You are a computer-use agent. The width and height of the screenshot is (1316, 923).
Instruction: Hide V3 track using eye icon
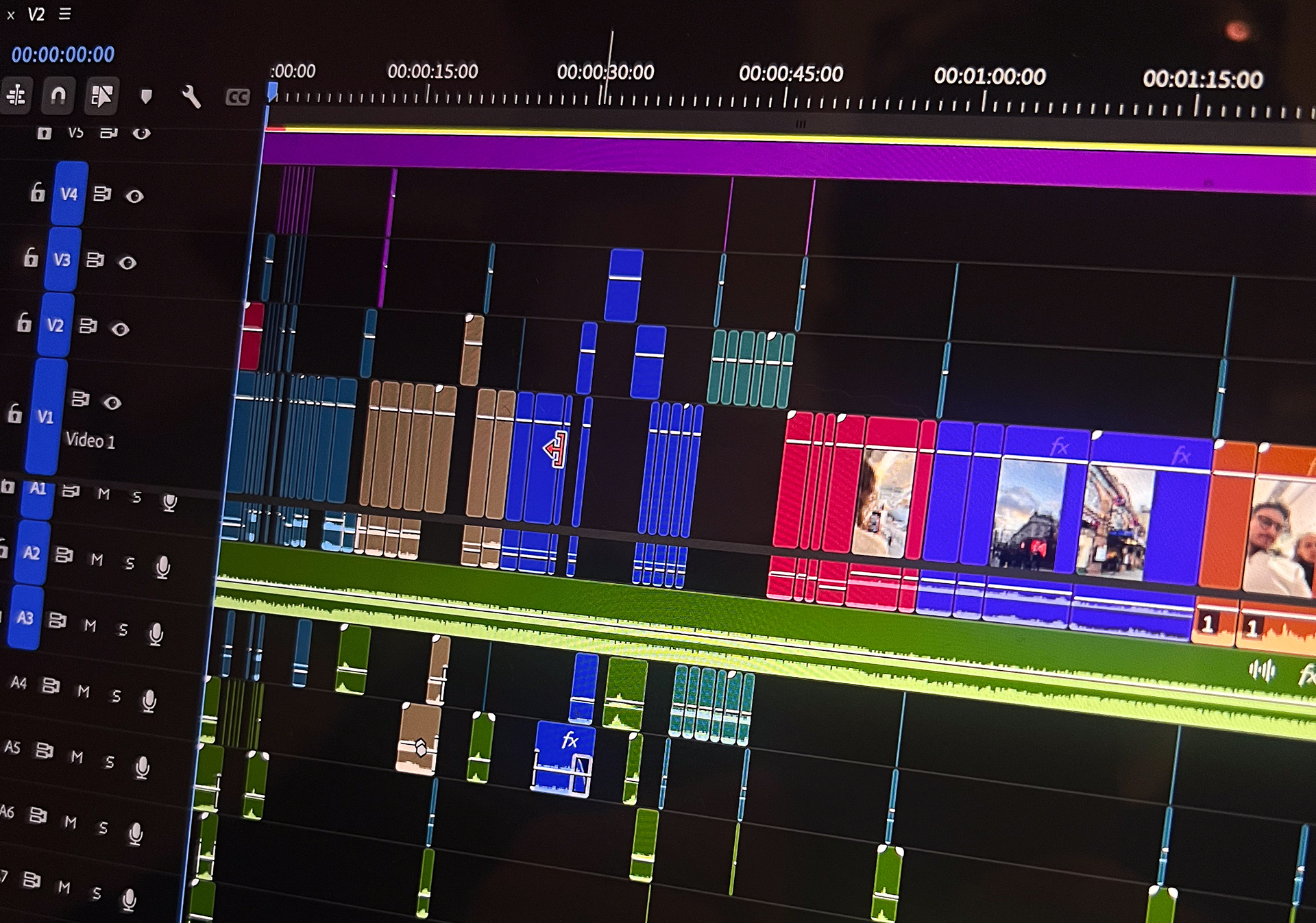127,262
